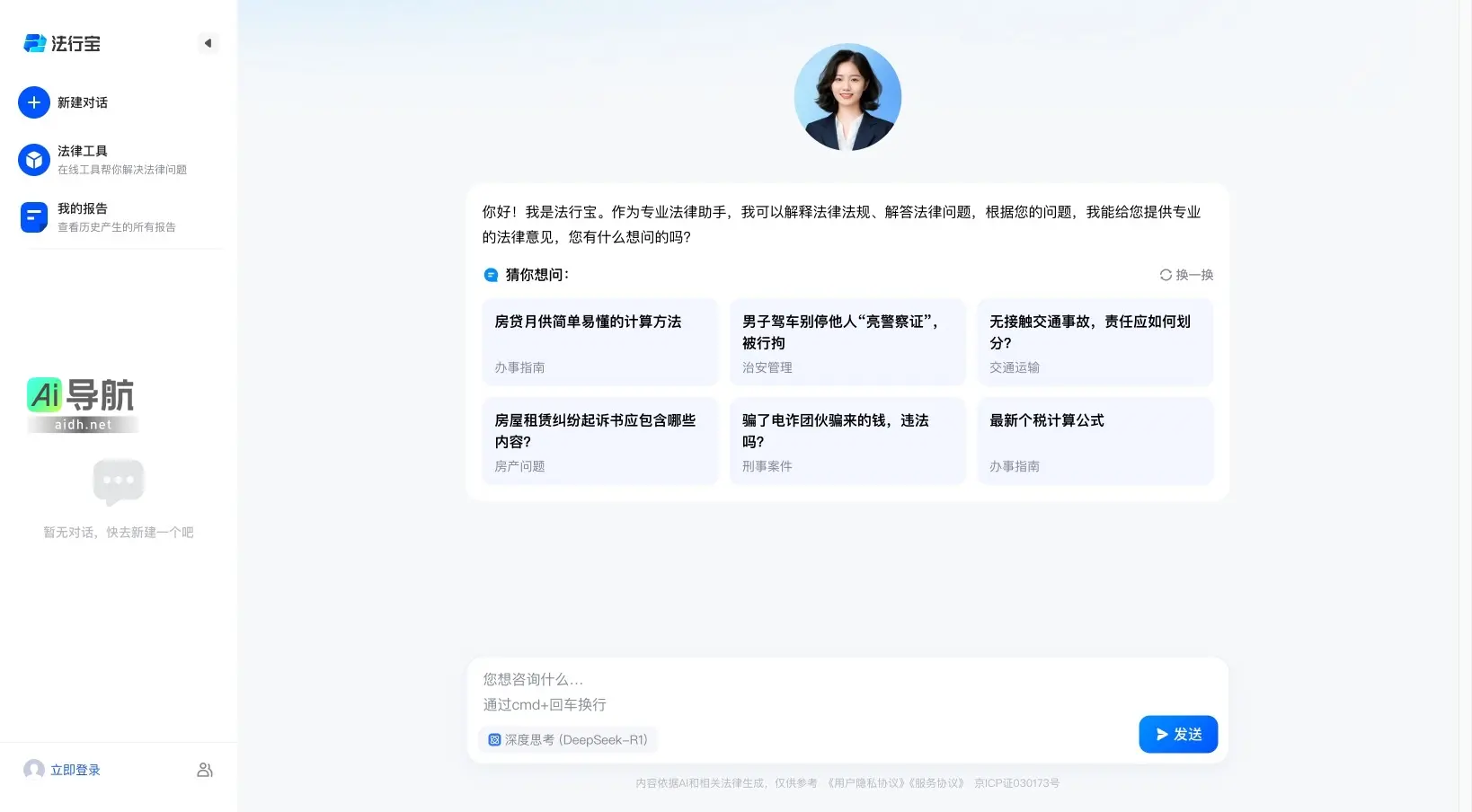1472x812 pixels.
Task: Refresh suggestions using 换一换
Action: coord(1185,275)
